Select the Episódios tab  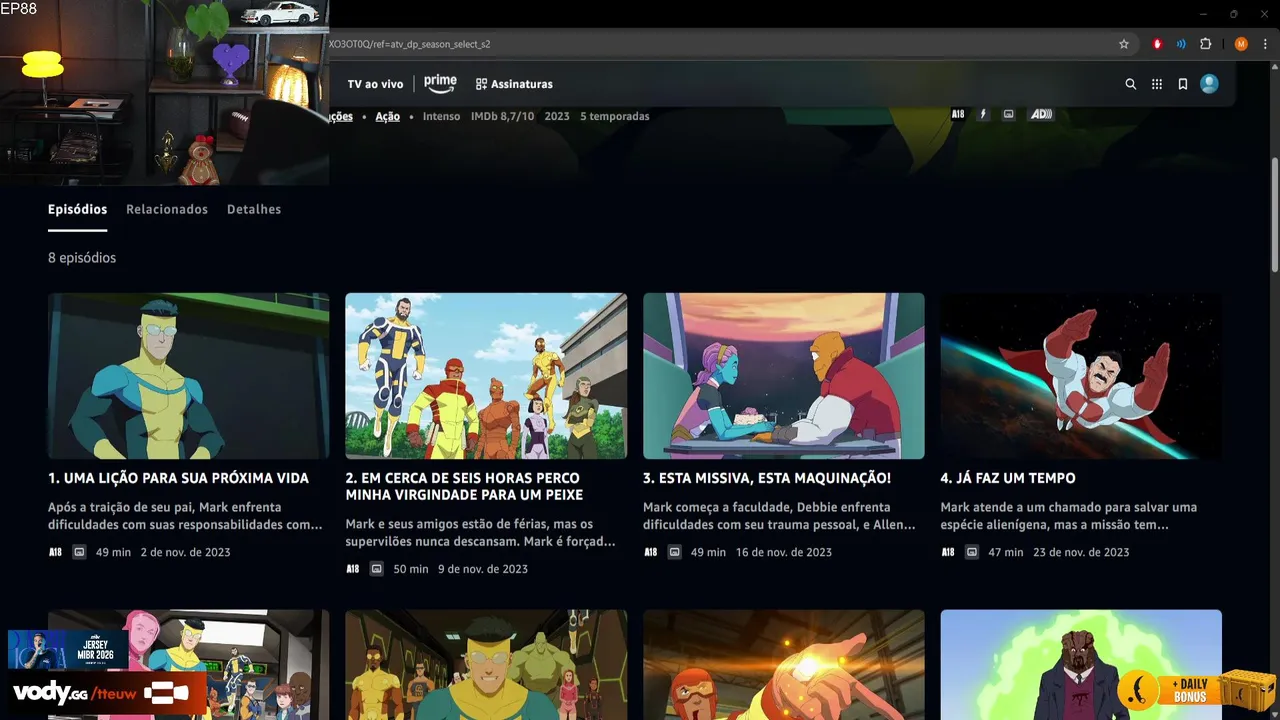pos(77,209)
